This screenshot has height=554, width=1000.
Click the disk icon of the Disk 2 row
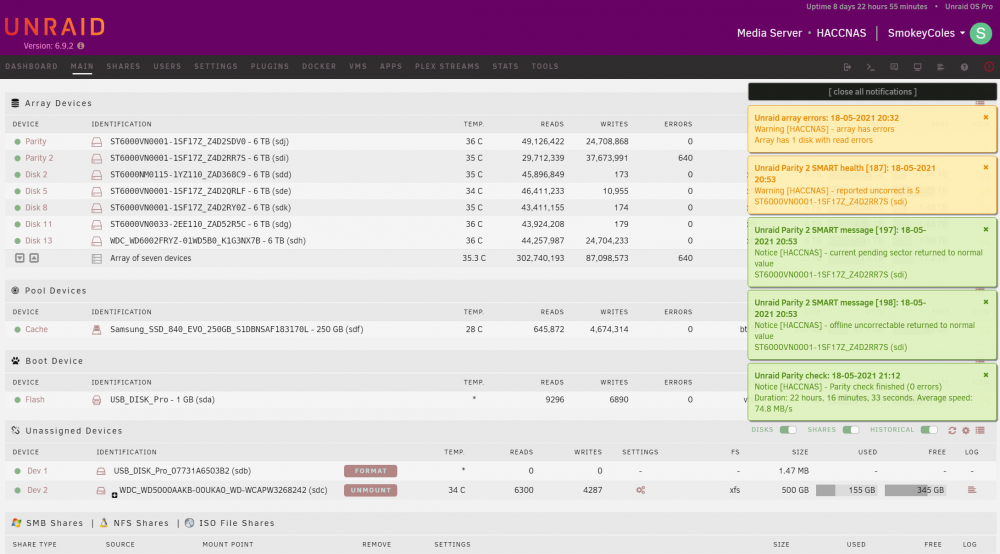point(96,175)
